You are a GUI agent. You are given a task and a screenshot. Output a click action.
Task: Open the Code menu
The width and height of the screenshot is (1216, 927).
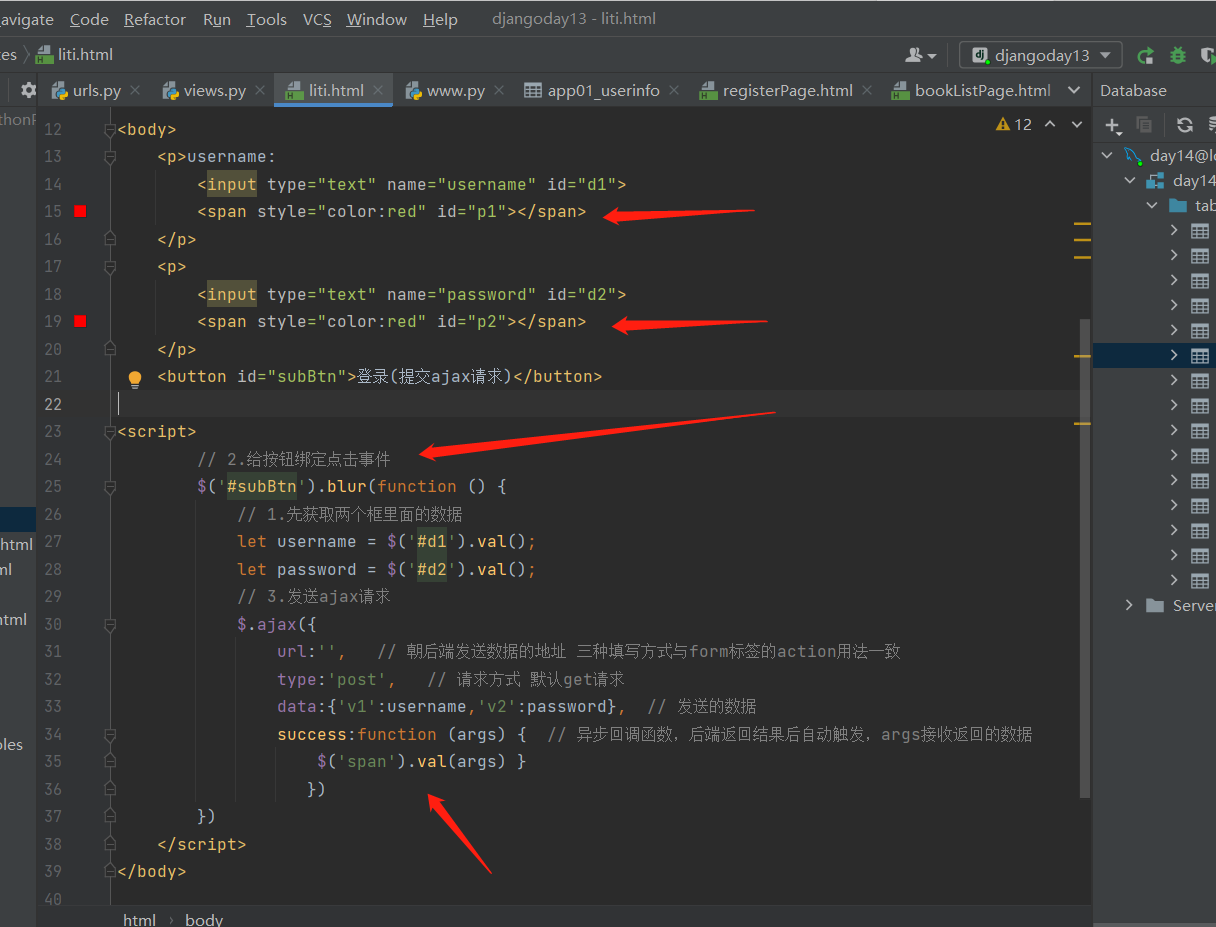[89, 19]
